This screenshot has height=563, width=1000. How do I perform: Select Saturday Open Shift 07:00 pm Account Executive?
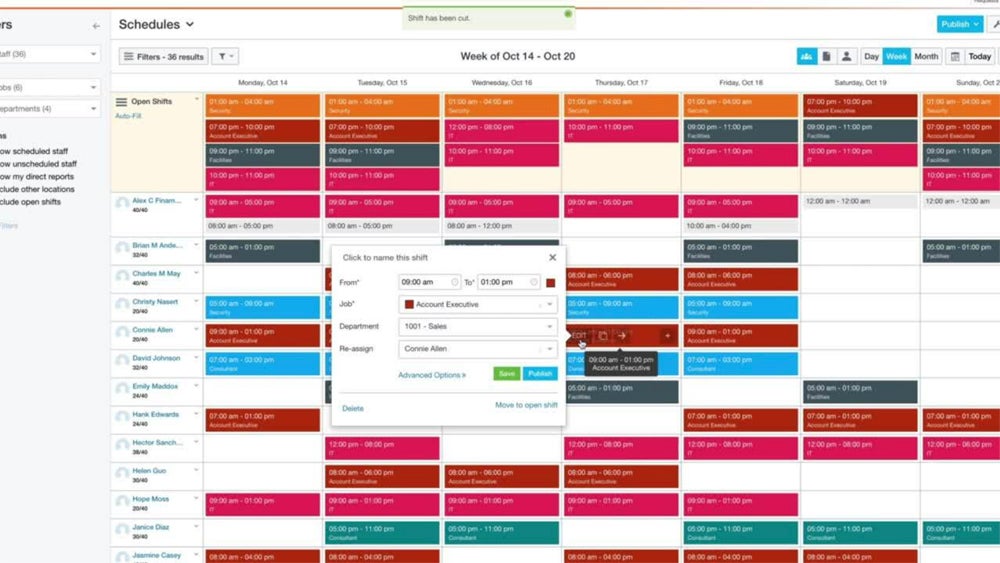[x=860, y=105]
